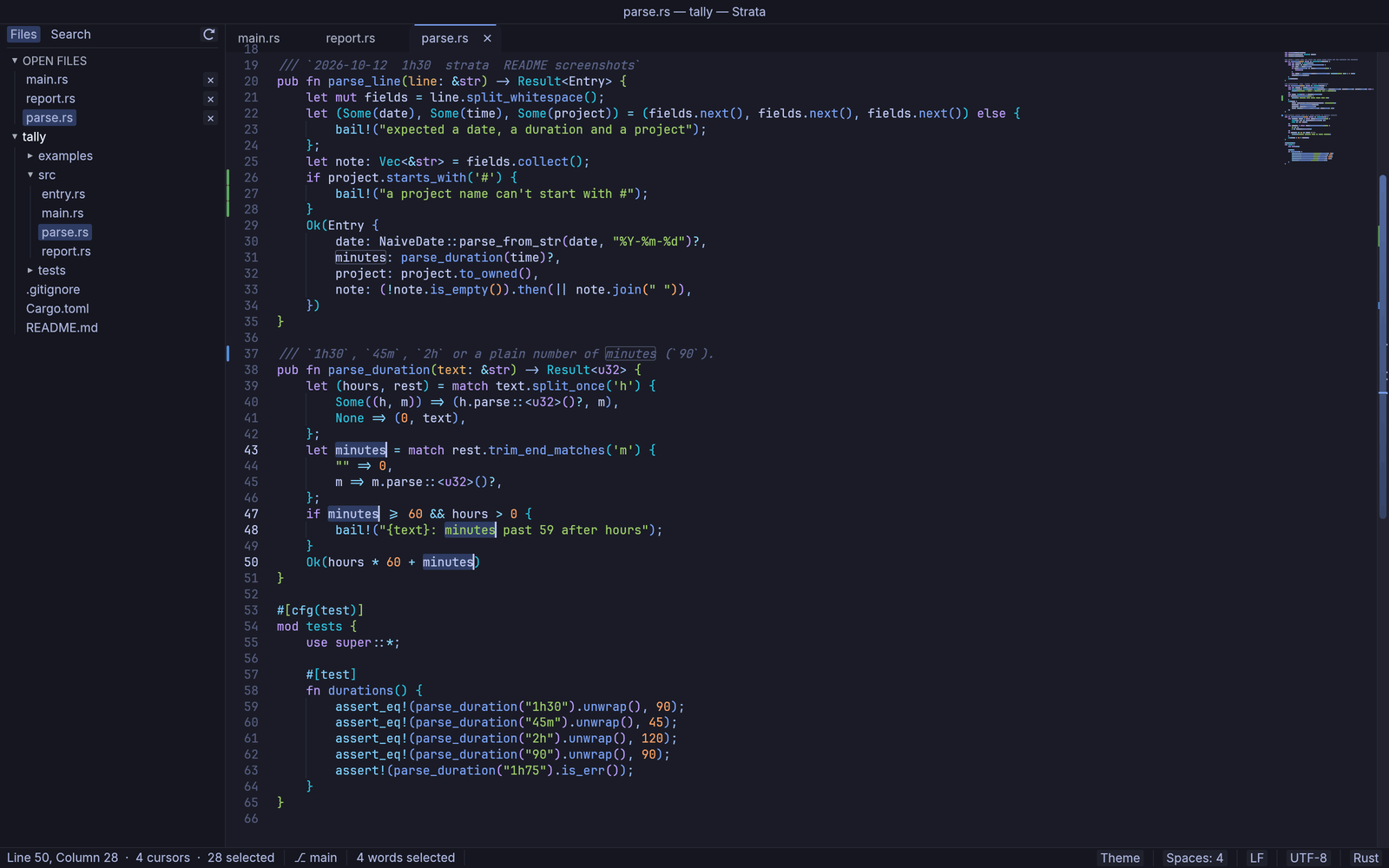Click the refresh icon in sidebar header
This screenshot has width=1389, height=868.
point(208,34)
